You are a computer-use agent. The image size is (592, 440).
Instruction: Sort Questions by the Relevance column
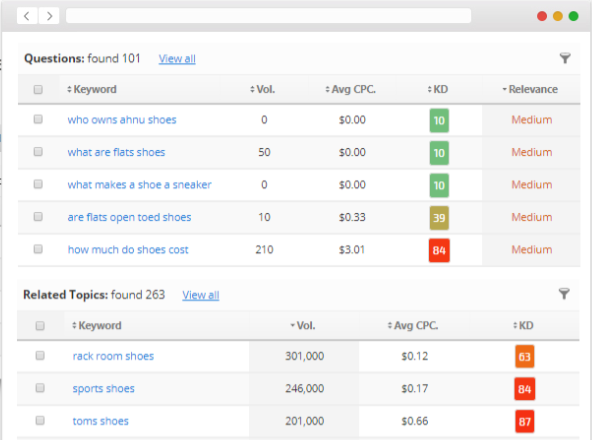tap(530, 90)
